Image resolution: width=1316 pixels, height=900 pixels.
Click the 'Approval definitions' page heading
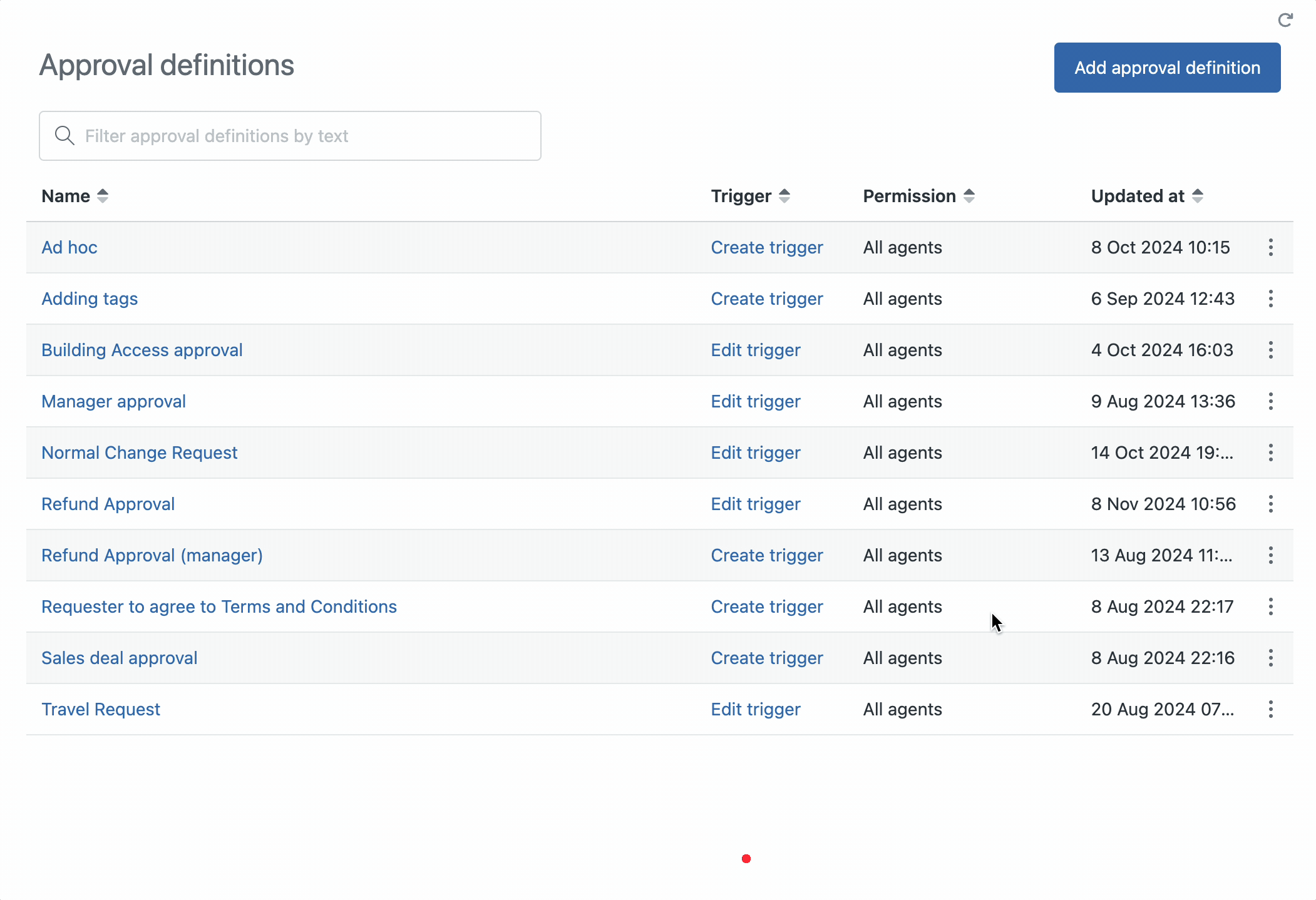click(167, 65)
